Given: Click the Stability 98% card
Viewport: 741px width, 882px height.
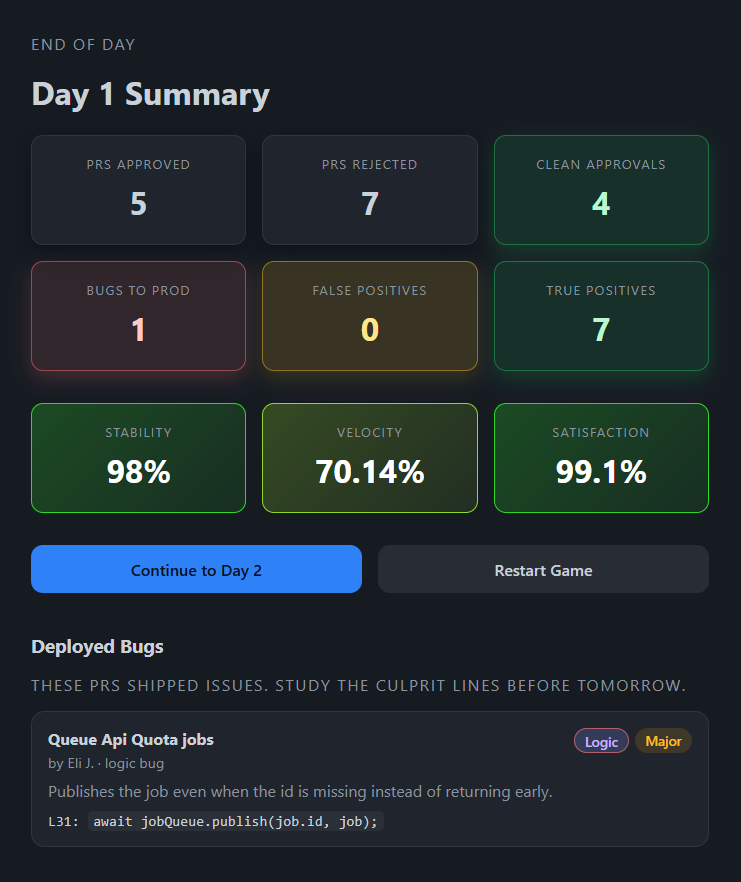Looking at the screenshot, I should click(x=138, y=458).
